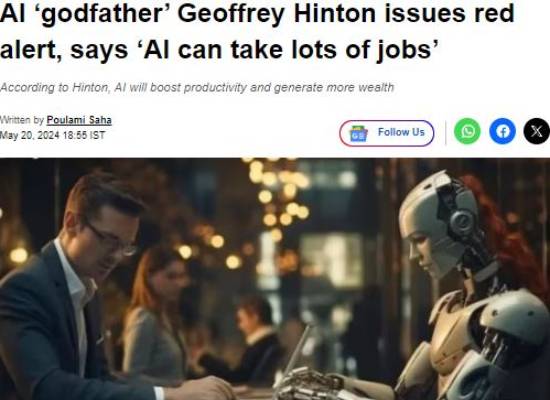Viewport: 550px width, 400px height.
Task: Share the article on X
Action: click(537, 131)
